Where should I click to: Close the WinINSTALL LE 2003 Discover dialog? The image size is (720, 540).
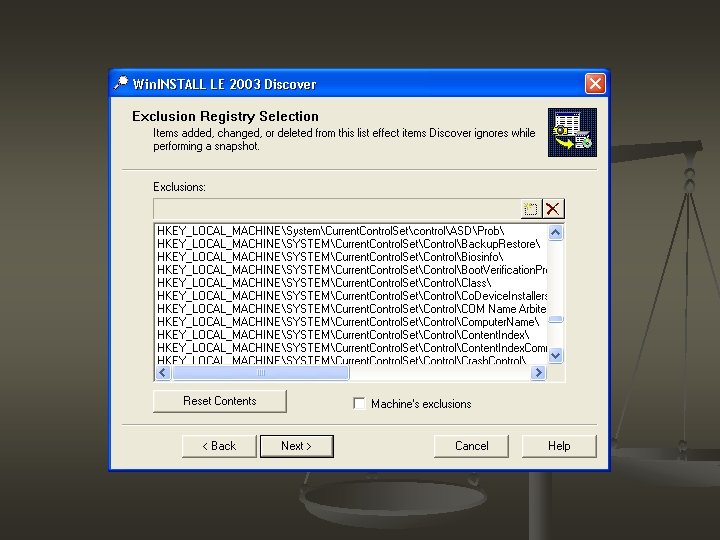pyautogui.click(x=595, y=84)
